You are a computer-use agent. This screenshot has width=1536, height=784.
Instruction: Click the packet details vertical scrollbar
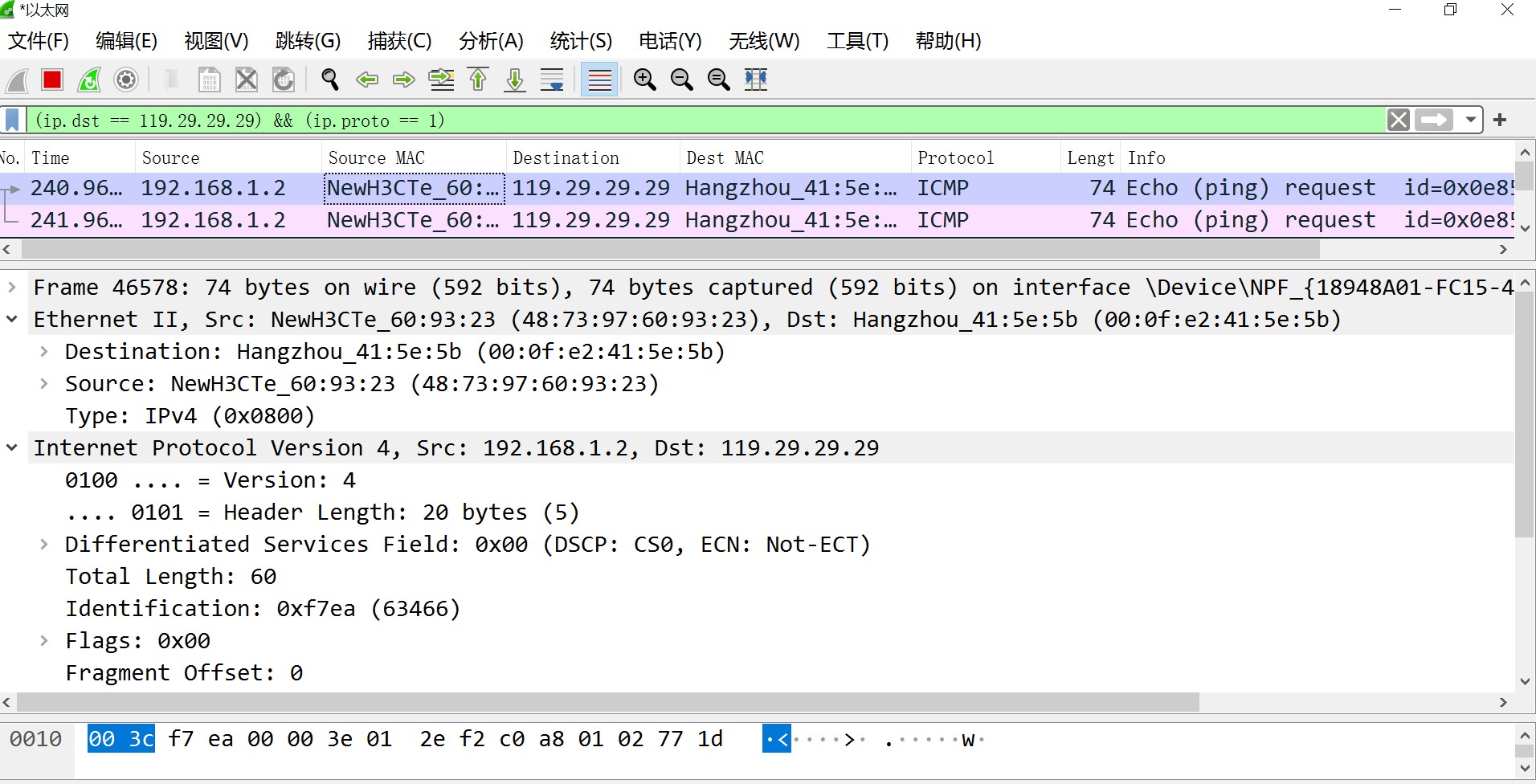[1525, 414]
